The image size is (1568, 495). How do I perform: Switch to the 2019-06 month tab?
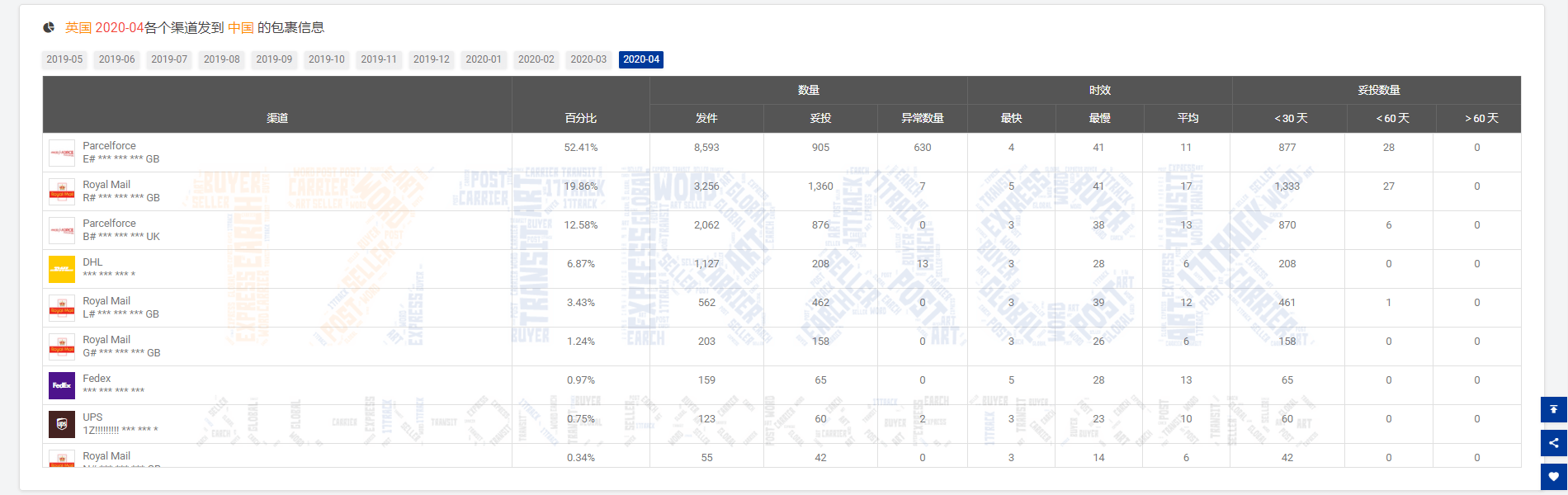click(116, 59)
